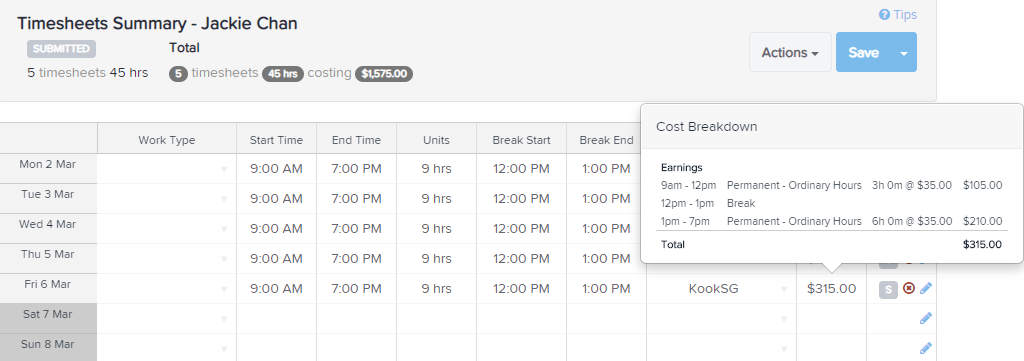The width and height of the screenshot is (1024, 361).
Task: Click Start Time cell for Mon 2 Mar
Action: pyautogui.click(x=276, y=168)
